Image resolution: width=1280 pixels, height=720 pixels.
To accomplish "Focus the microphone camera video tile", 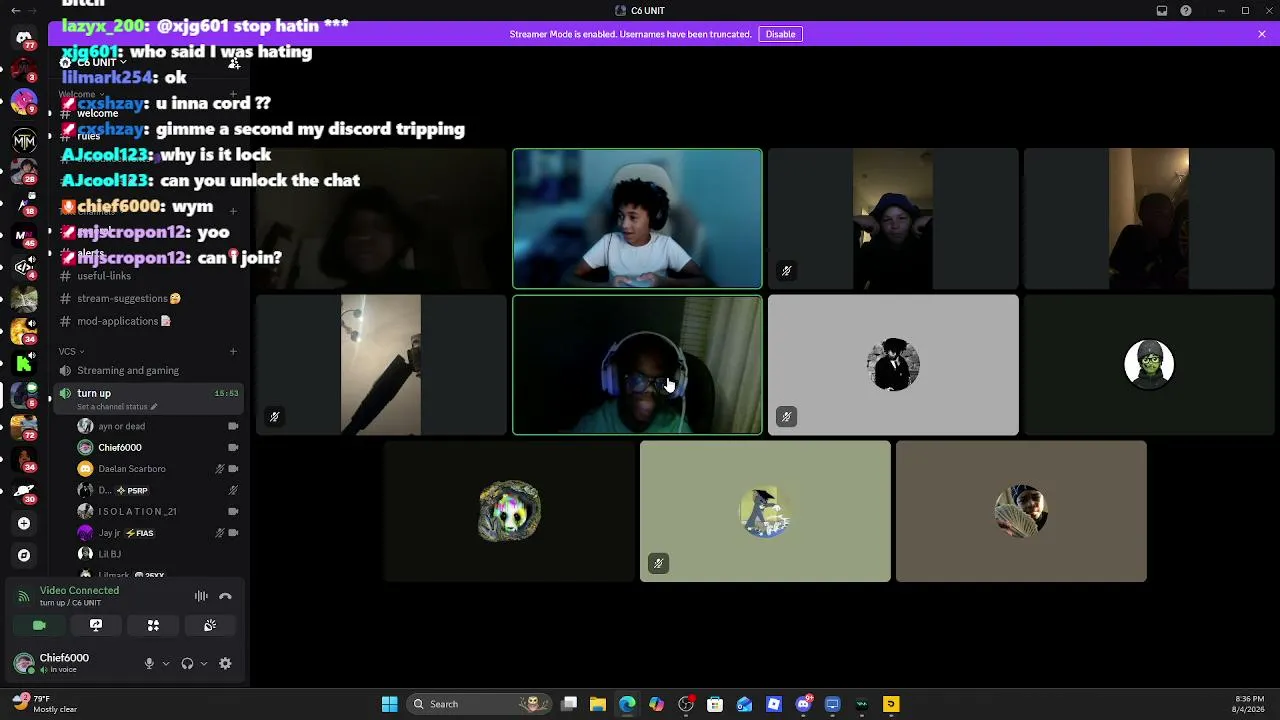I will [x=381, y=365].
